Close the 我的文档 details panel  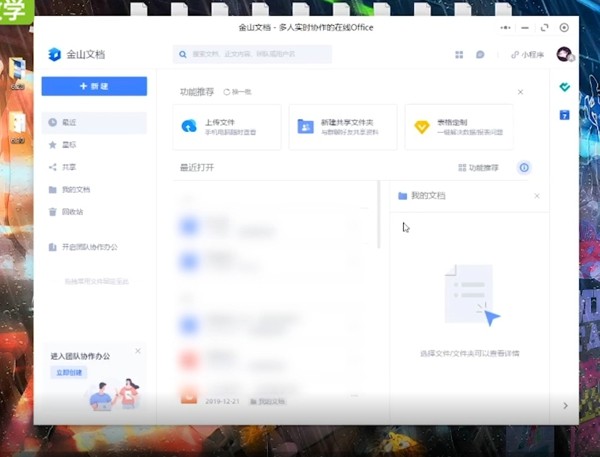point(537,196)
